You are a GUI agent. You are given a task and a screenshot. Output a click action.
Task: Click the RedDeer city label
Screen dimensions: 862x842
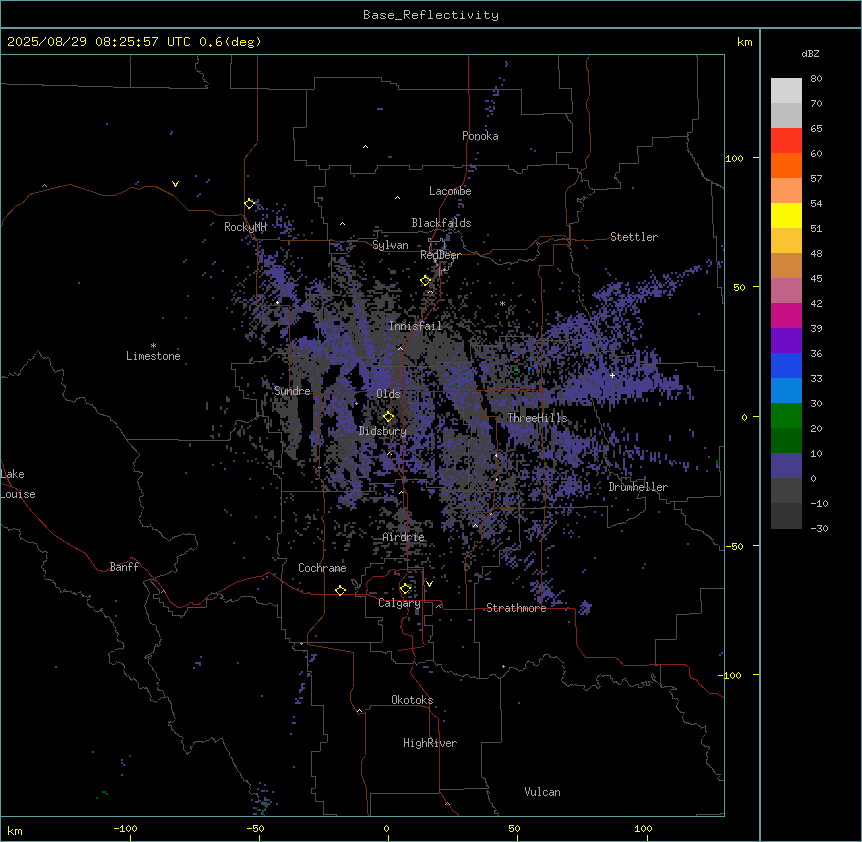(x=441, y=254)
